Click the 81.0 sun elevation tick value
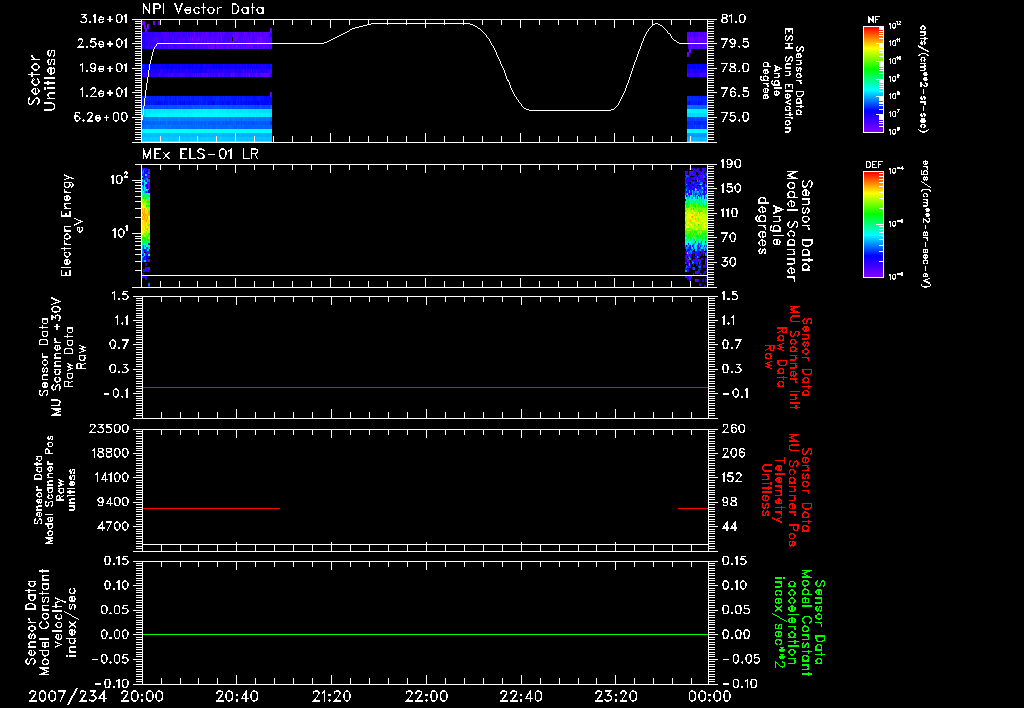This screenshot has height=708, width=1024. [x=735, y=19]
